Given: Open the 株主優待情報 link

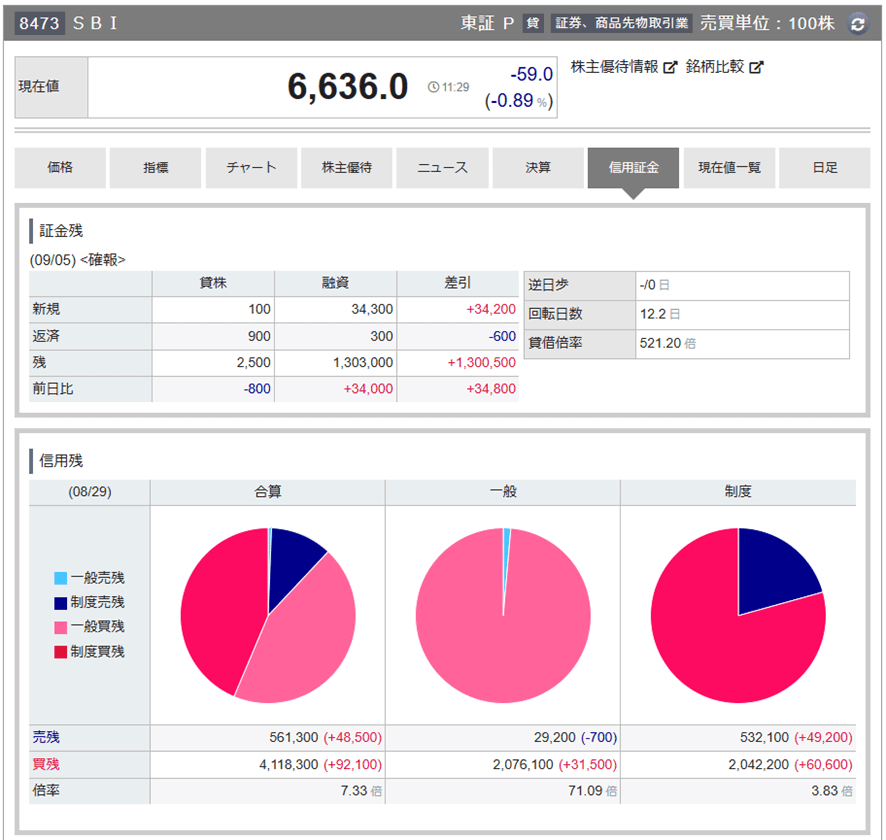Looking at the screenshot, I should click(x=614, y=67).
